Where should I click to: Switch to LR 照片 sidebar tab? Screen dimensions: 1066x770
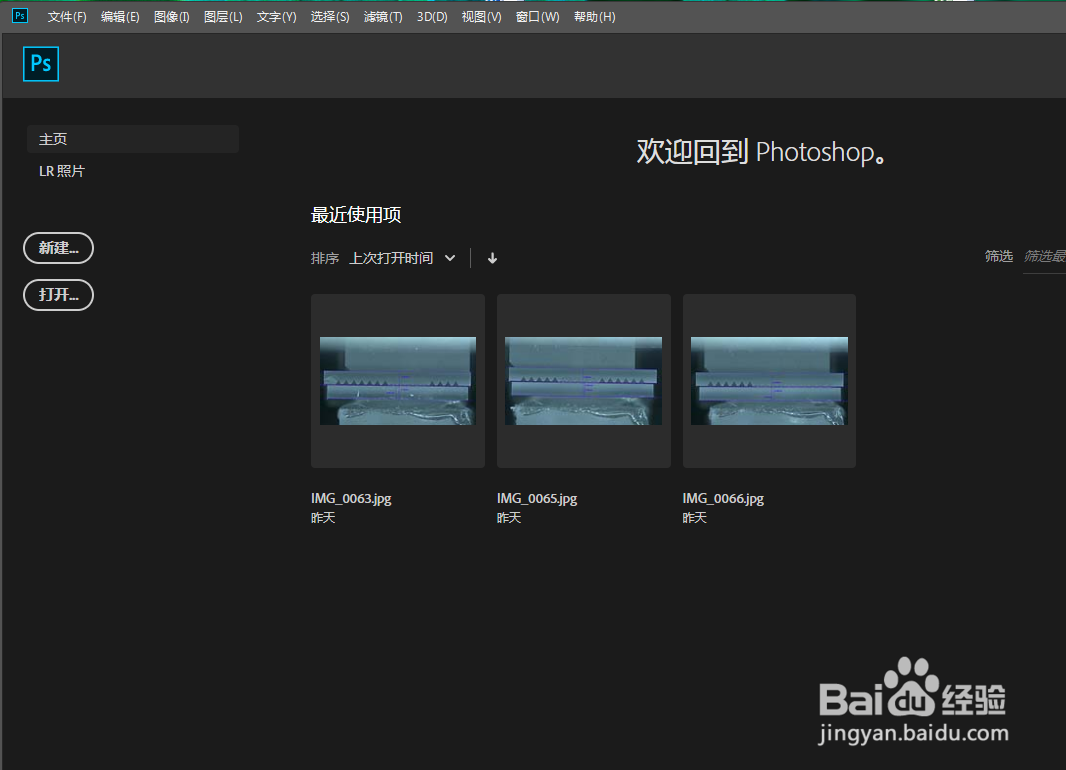[x=62, y=171]
